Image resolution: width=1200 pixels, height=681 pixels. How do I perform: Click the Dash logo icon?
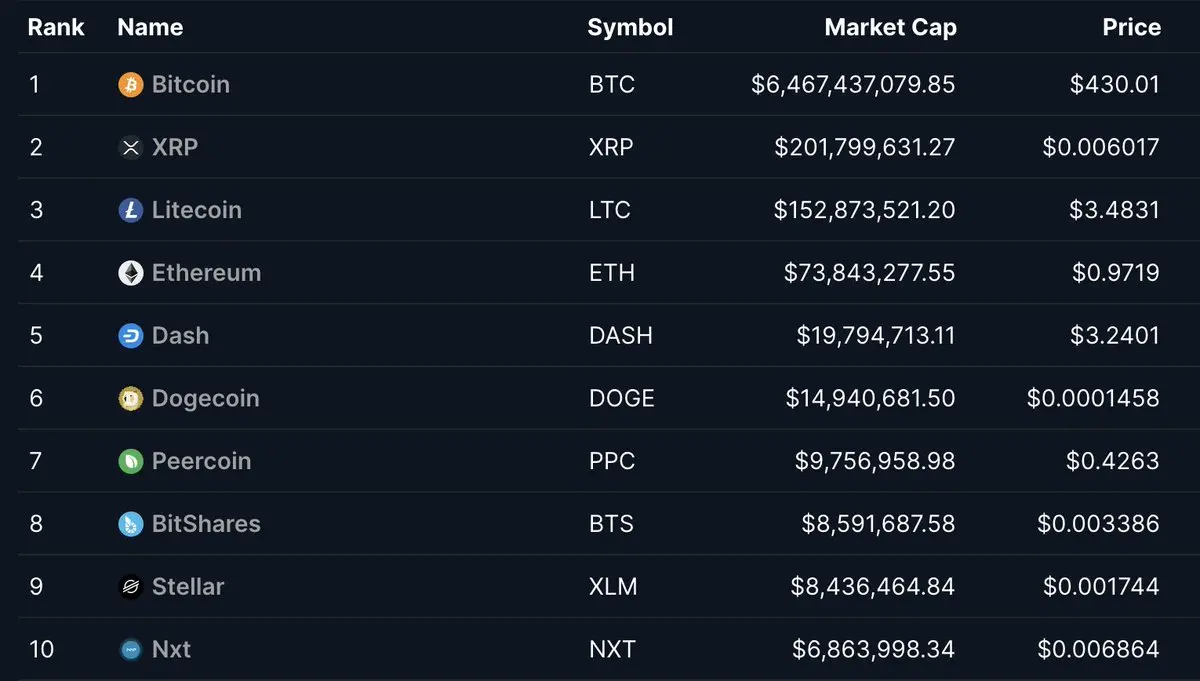click(x=131, y=336)
